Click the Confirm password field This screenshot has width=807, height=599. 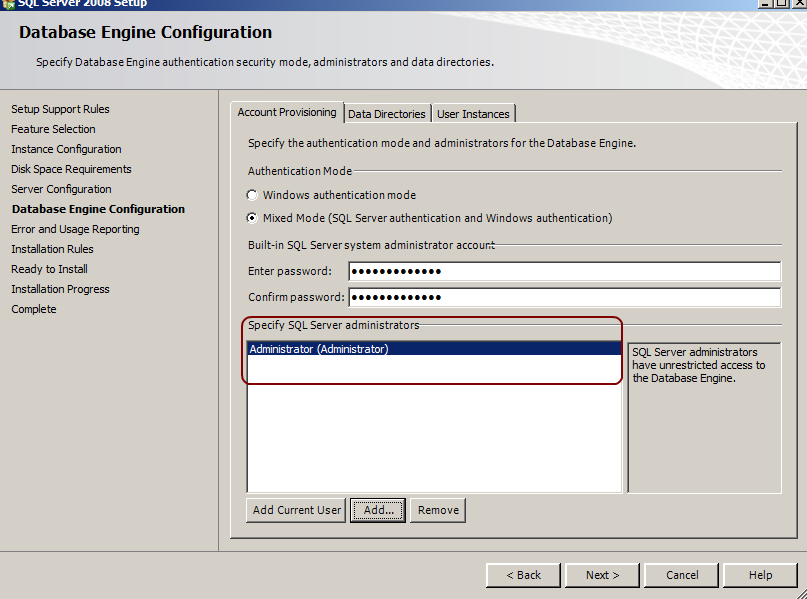click(564, 297)
